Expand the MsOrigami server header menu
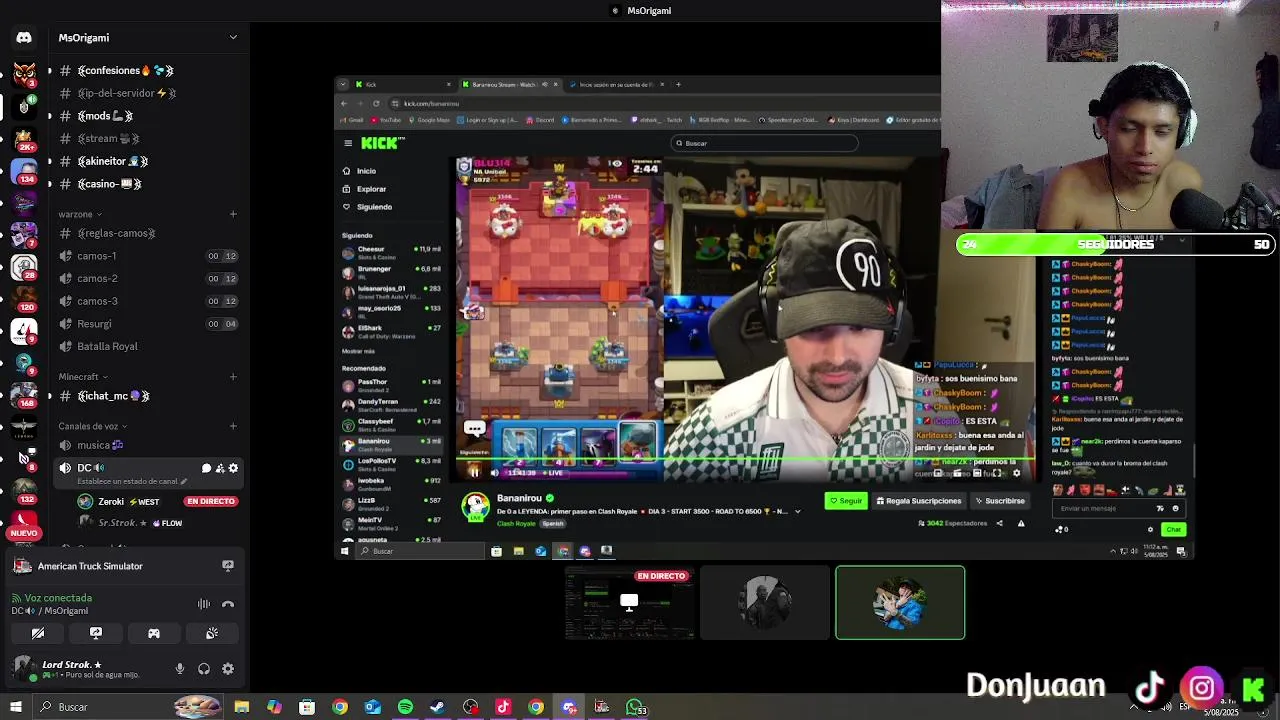 click(x=148, y=38)
